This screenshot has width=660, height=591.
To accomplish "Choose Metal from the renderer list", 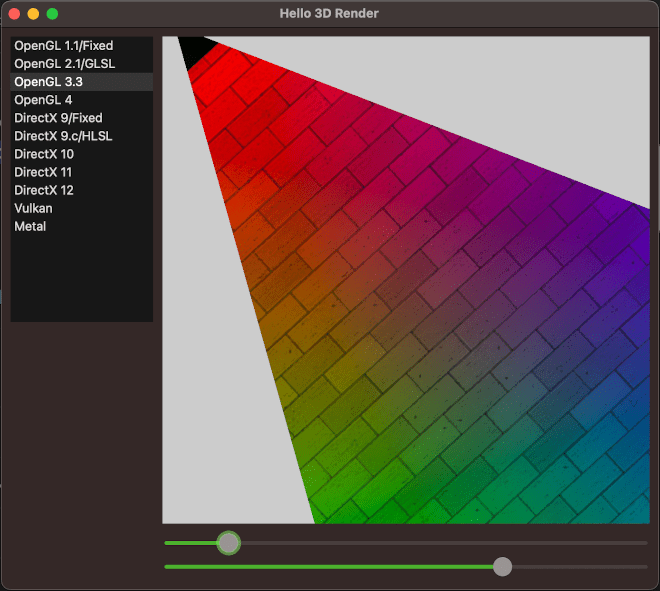I will [x=30, y=226].
